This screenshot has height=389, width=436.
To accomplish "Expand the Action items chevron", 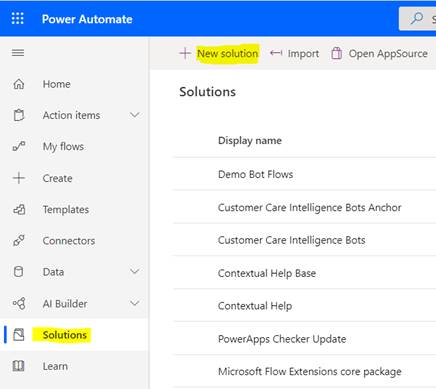I will (135, 115).
